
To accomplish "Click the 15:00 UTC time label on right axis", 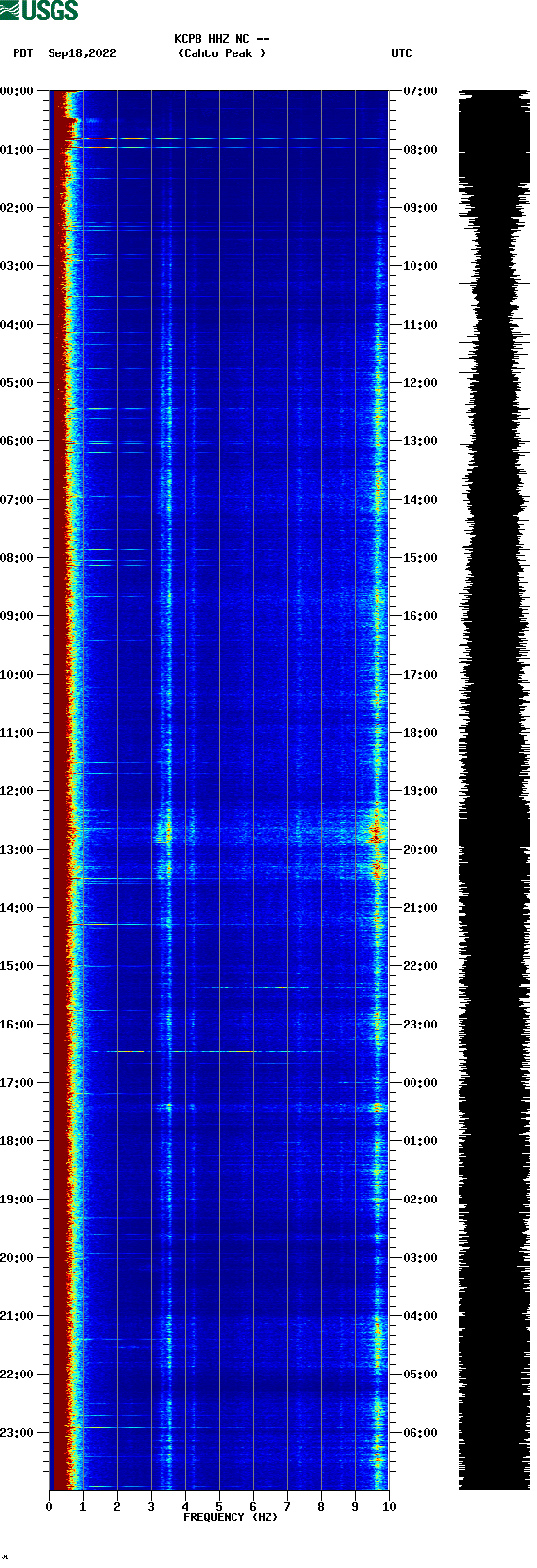I will 420,558.
